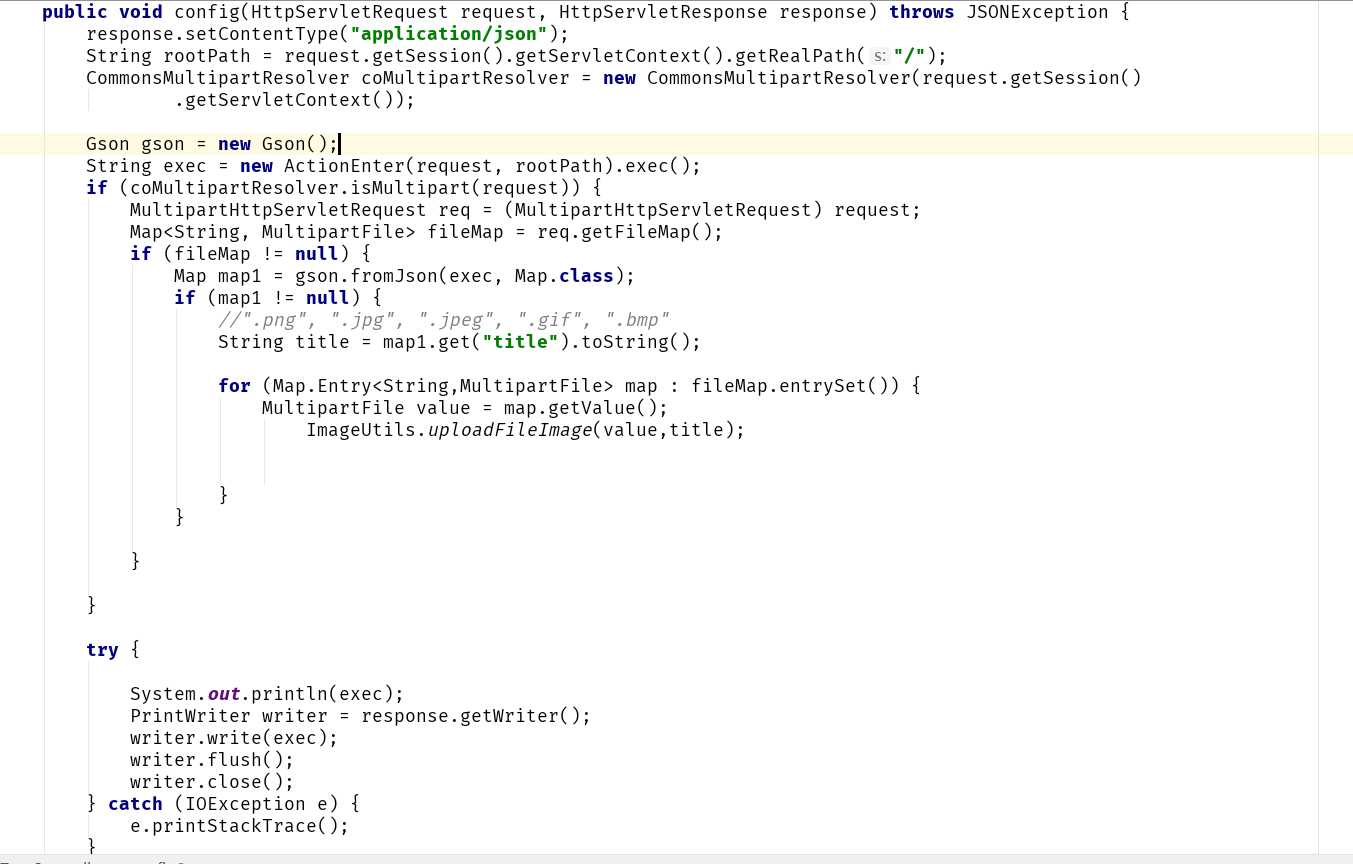
Task: Click the fileMap != null condition
Action: [x=257, y=254]
